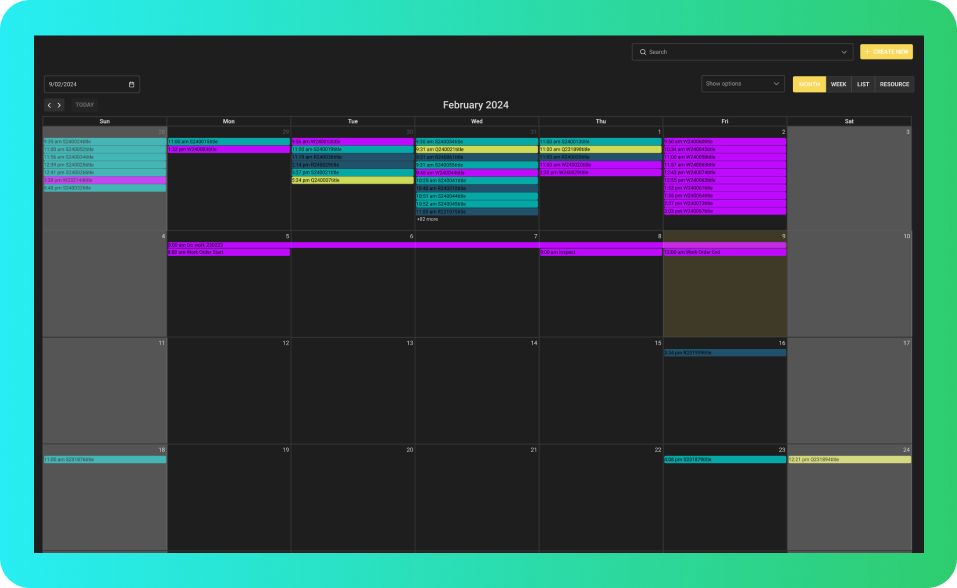This screenshot has height=588, width=957.
Task: Switch to the Resource view
Action: (x=894, y=84)
